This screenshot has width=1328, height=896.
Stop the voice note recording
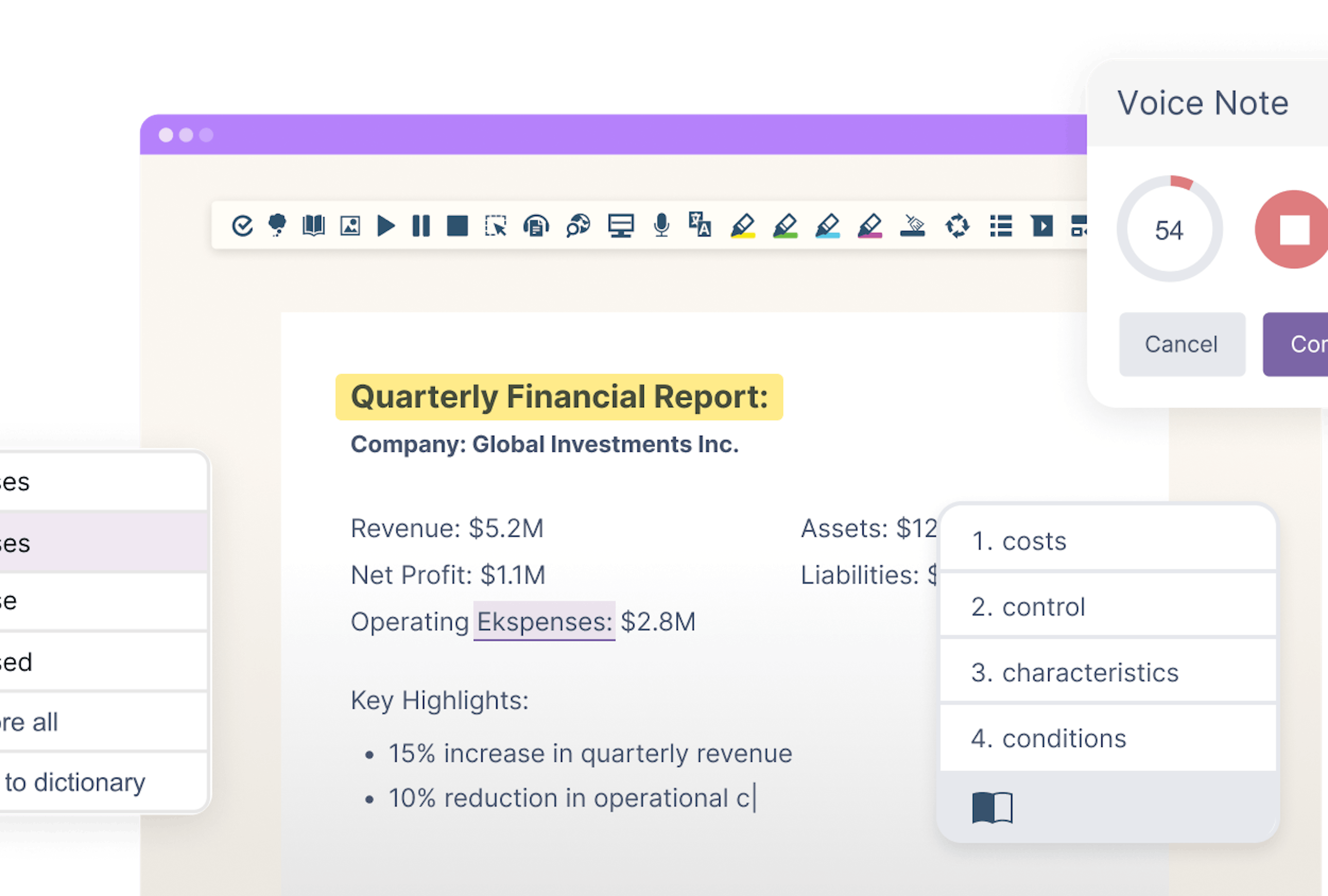click(1294, 229)
